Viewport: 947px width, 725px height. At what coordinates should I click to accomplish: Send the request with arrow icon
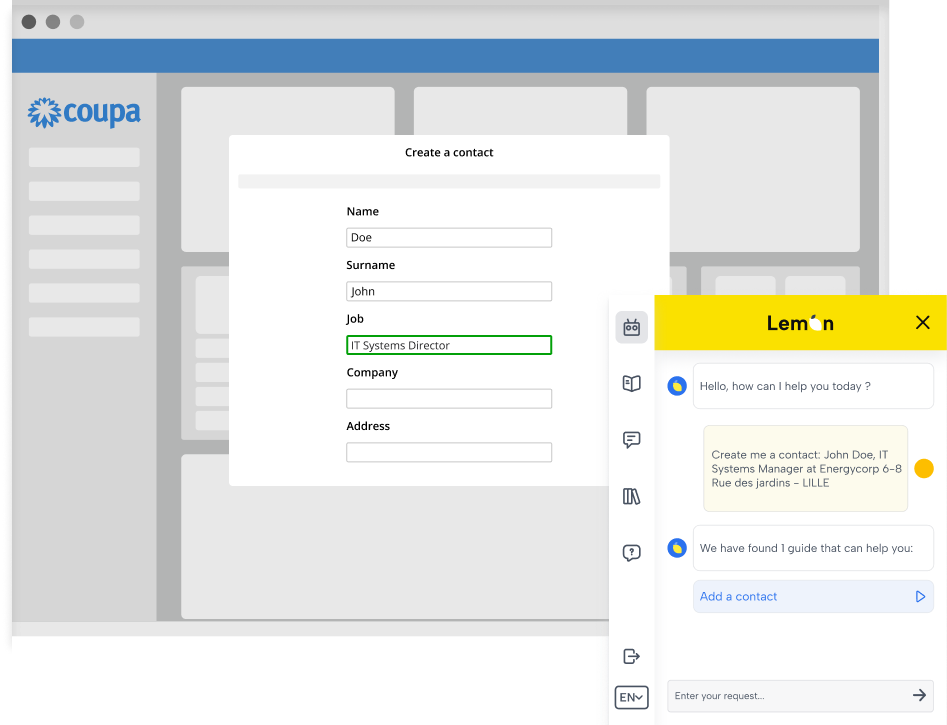(919, 695)
